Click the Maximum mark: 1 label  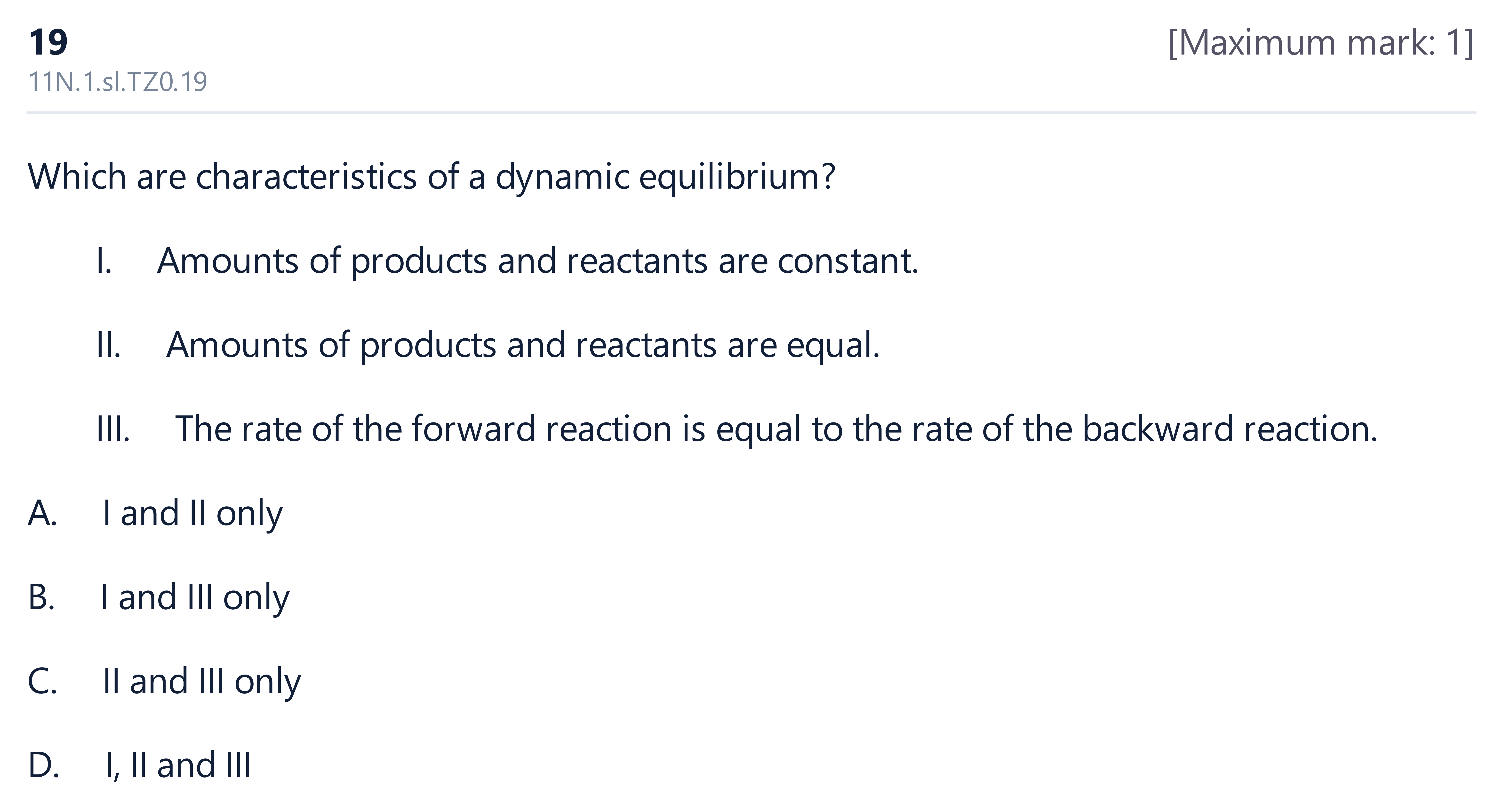click(x=1321, y=43)
